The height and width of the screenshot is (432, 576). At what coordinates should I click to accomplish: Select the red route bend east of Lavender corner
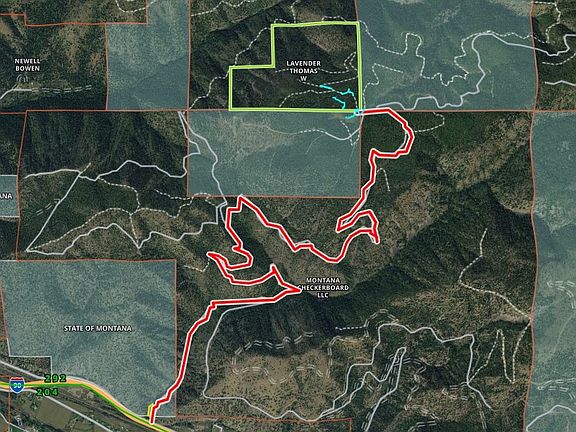[x=400, y=134]
